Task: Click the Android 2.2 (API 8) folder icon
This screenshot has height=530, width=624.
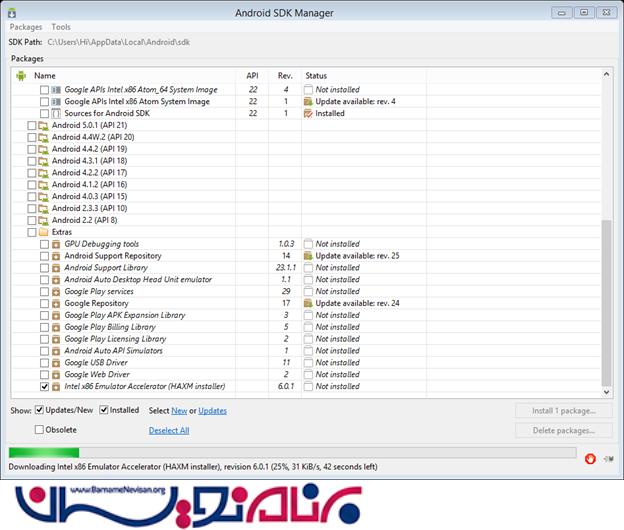Action: pyautogui.click(x=42, y=220)
